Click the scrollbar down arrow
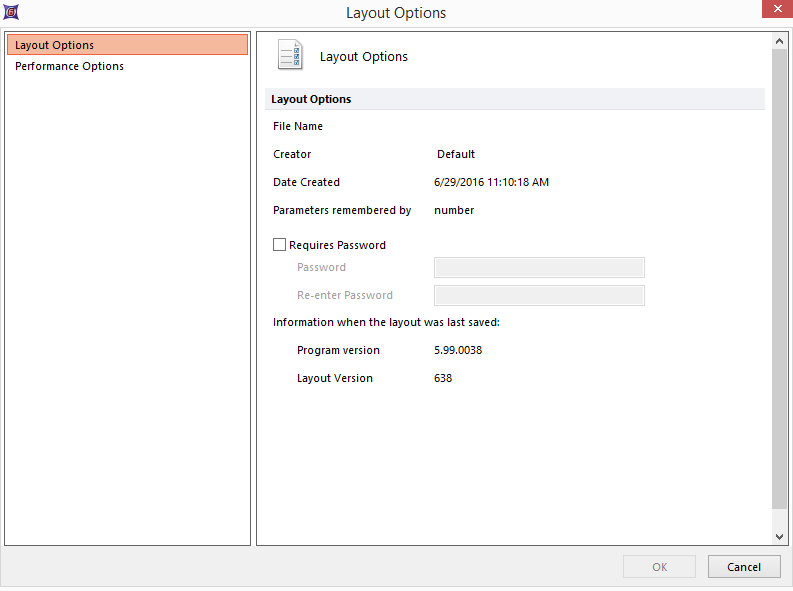Viewport: 793px width, 591px height. click(780, 537)
